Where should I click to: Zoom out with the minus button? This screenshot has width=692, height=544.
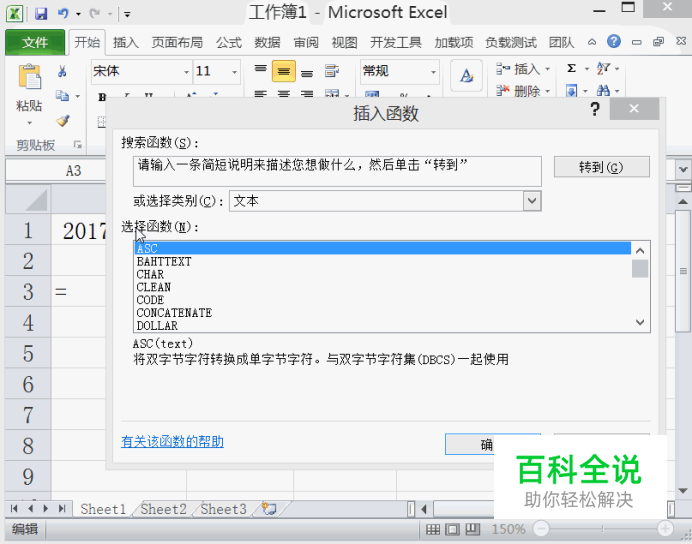pyautogui.click(x=541, y=528)
